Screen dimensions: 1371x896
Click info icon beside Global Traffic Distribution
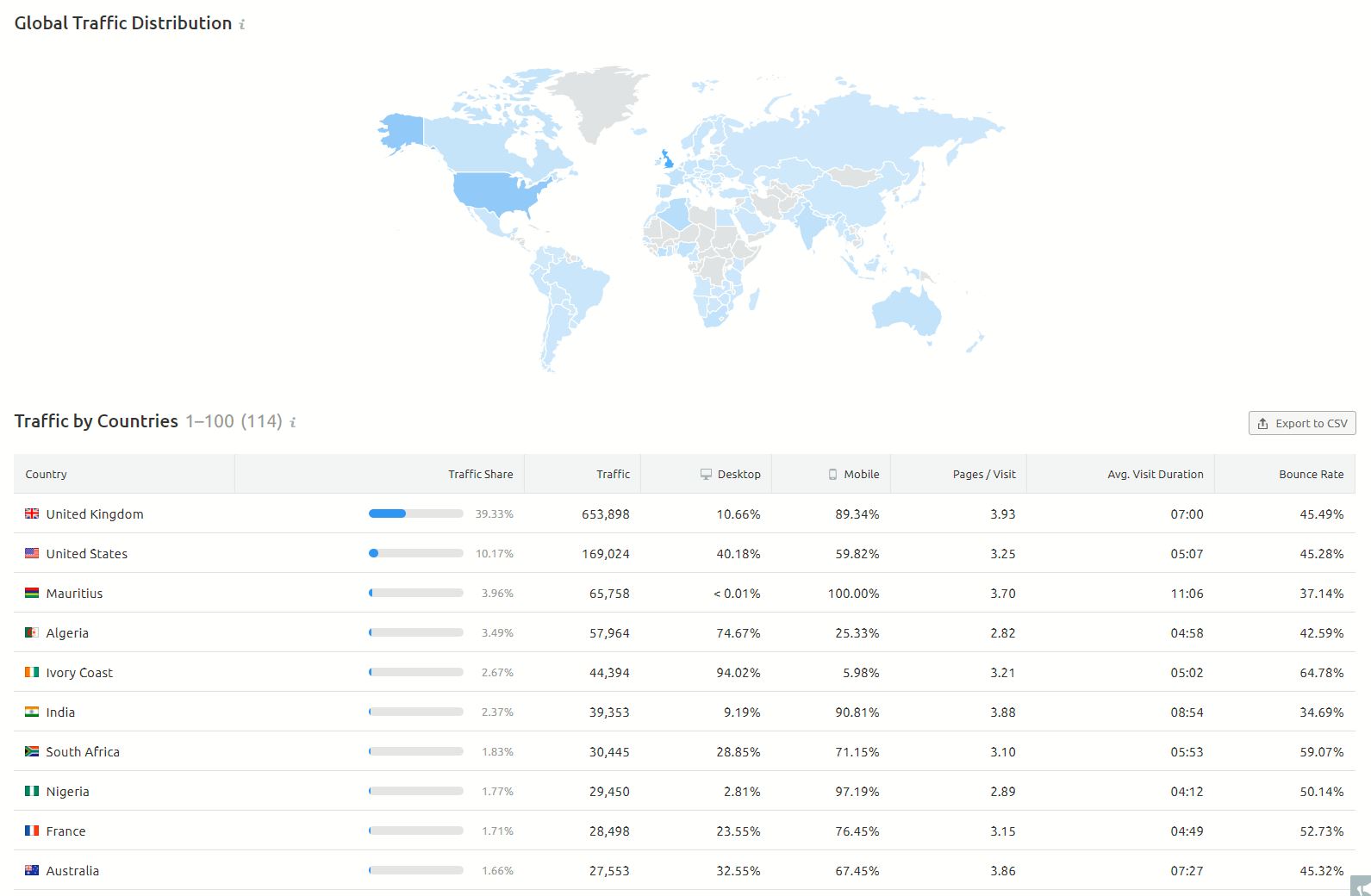point(242,24)
